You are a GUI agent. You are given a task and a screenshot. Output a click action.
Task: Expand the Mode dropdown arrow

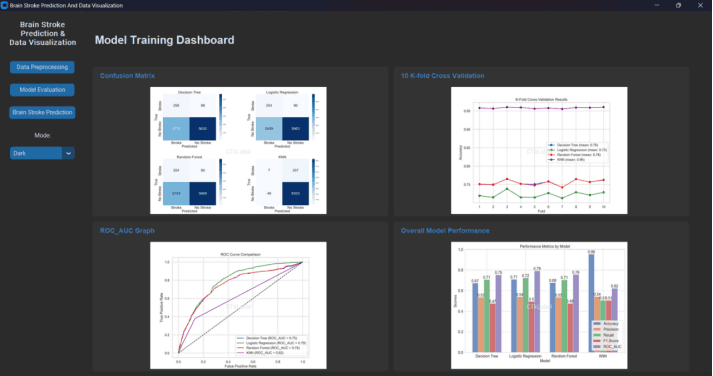pyautogui.click(x=68, y=153)
